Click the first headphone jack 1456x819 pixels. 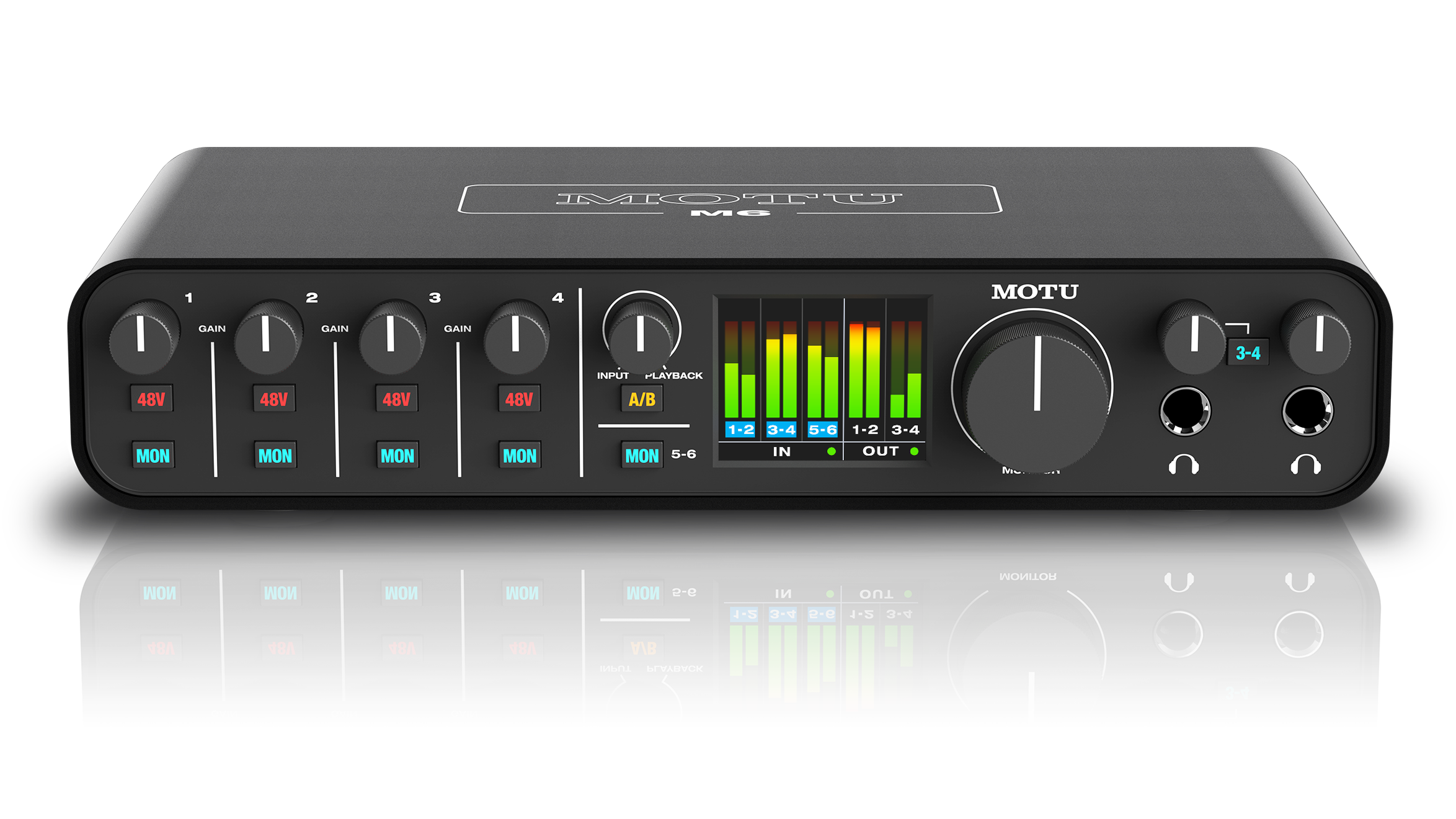1184,411
